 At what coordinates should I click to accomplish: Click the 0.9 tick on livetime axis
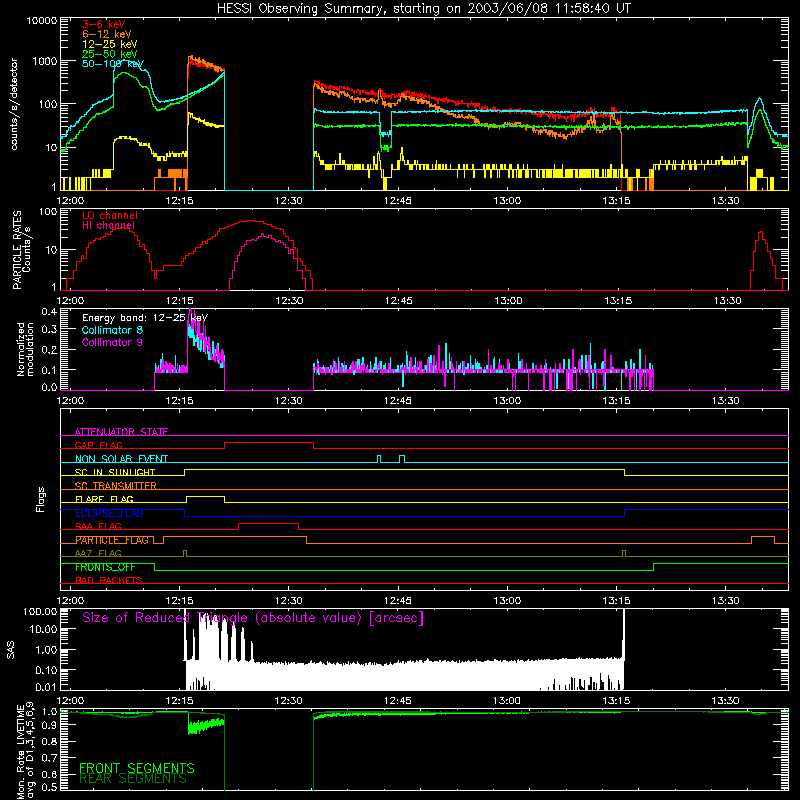49,726
